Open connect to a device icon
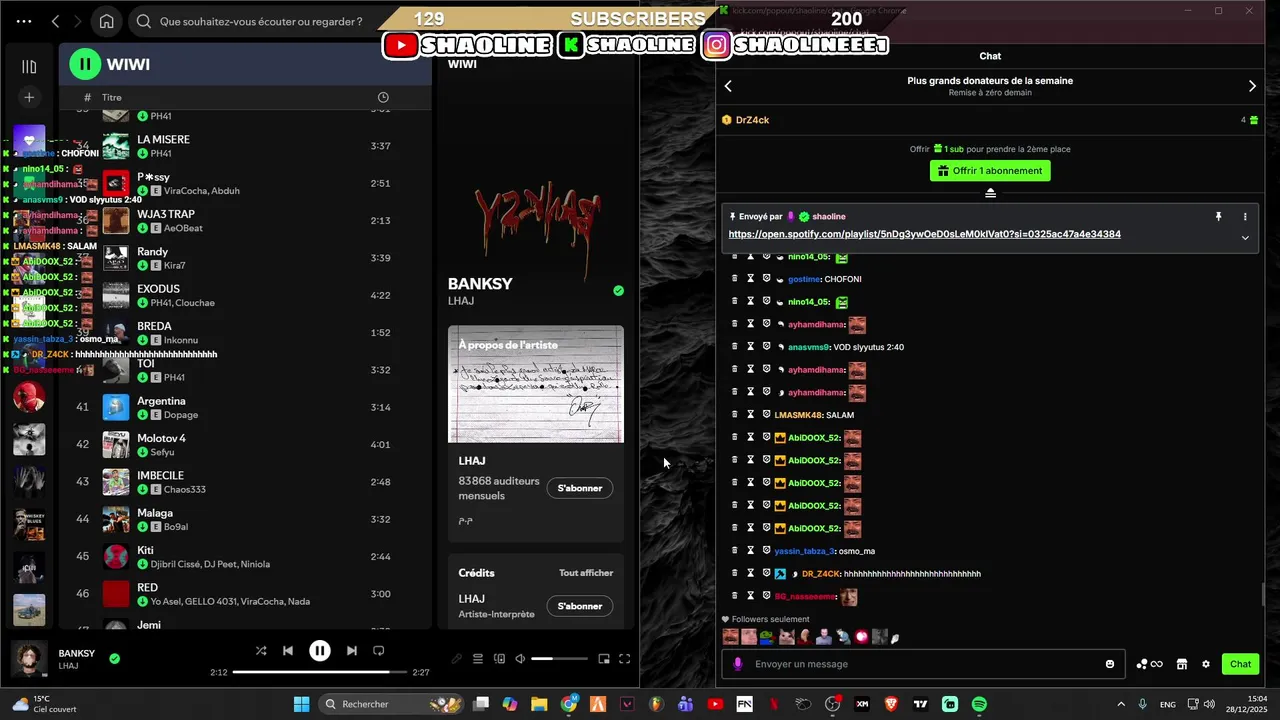Image resolution: width=1280 pixels, height=720 pixels. [499, 659]
